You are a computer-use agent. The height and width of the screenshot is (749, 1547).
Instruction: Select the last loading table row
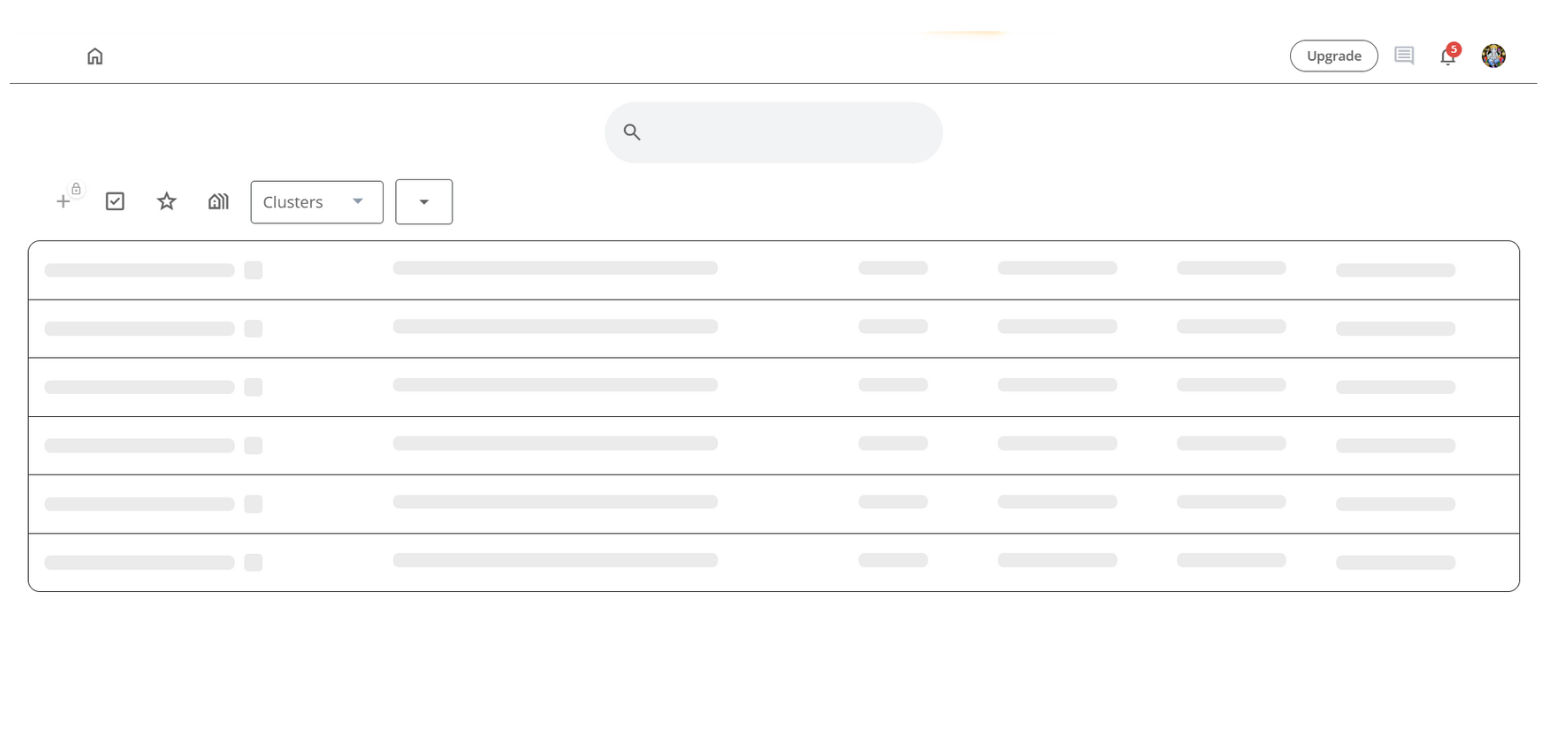tap(773, 563)
